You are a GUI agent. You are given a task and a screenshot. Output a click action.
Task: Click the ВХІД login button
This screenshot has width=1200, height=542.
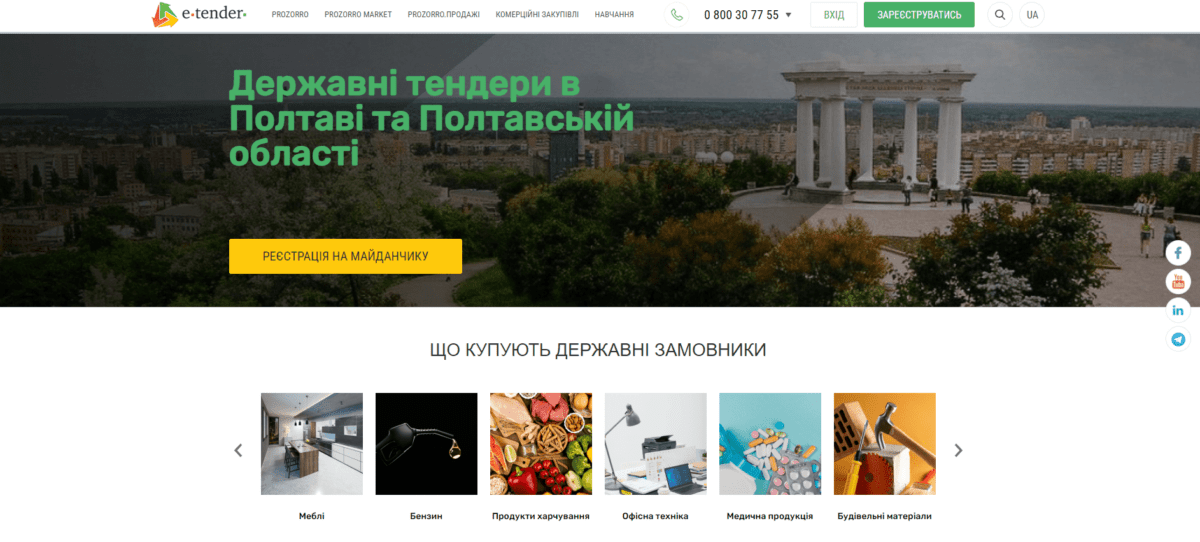(x=834, y=15)
